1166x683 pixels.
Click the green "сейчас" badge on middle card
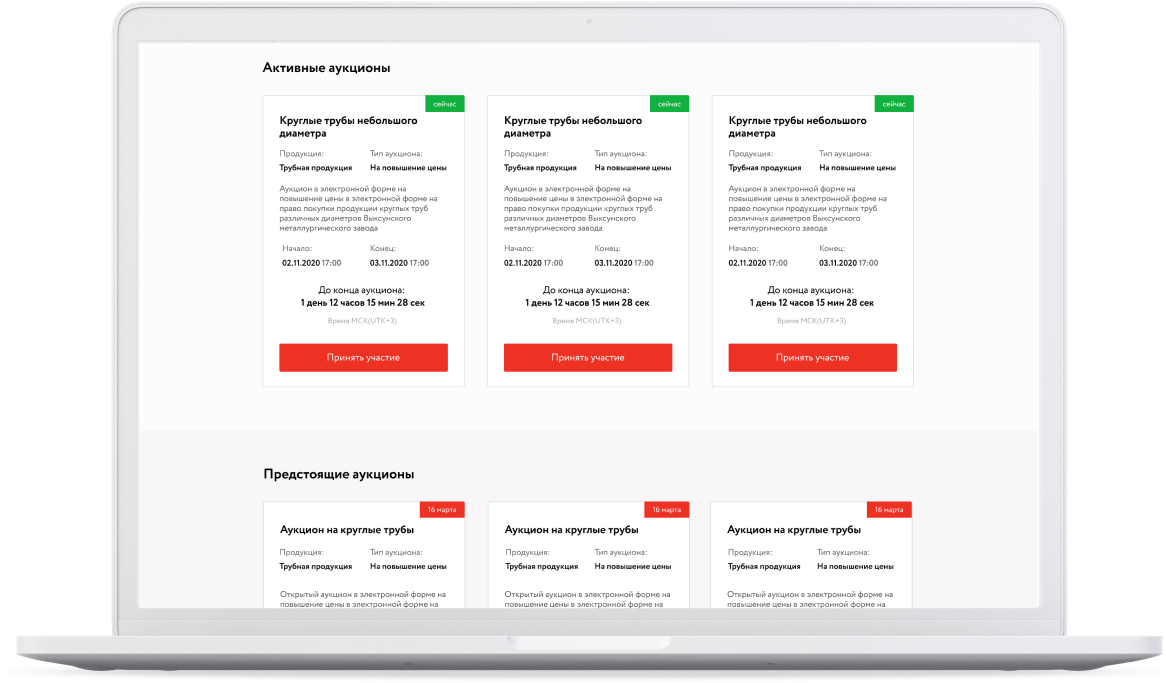[669, 104]
